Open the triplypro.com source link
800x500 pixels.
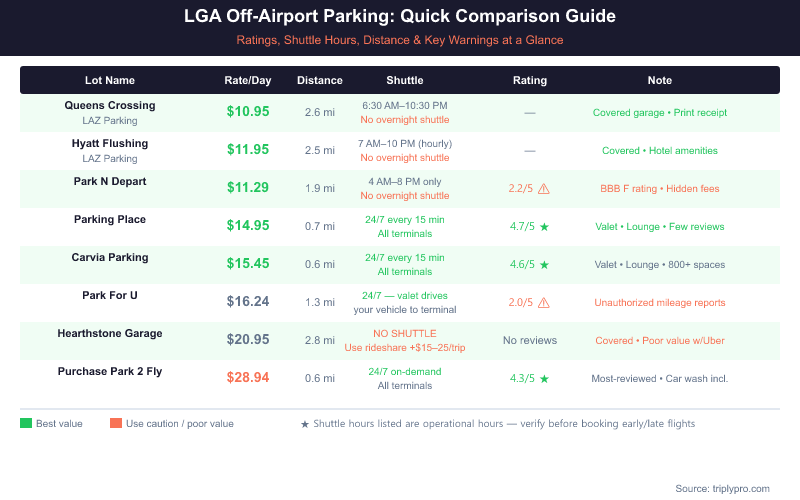[x=722, y=488]
